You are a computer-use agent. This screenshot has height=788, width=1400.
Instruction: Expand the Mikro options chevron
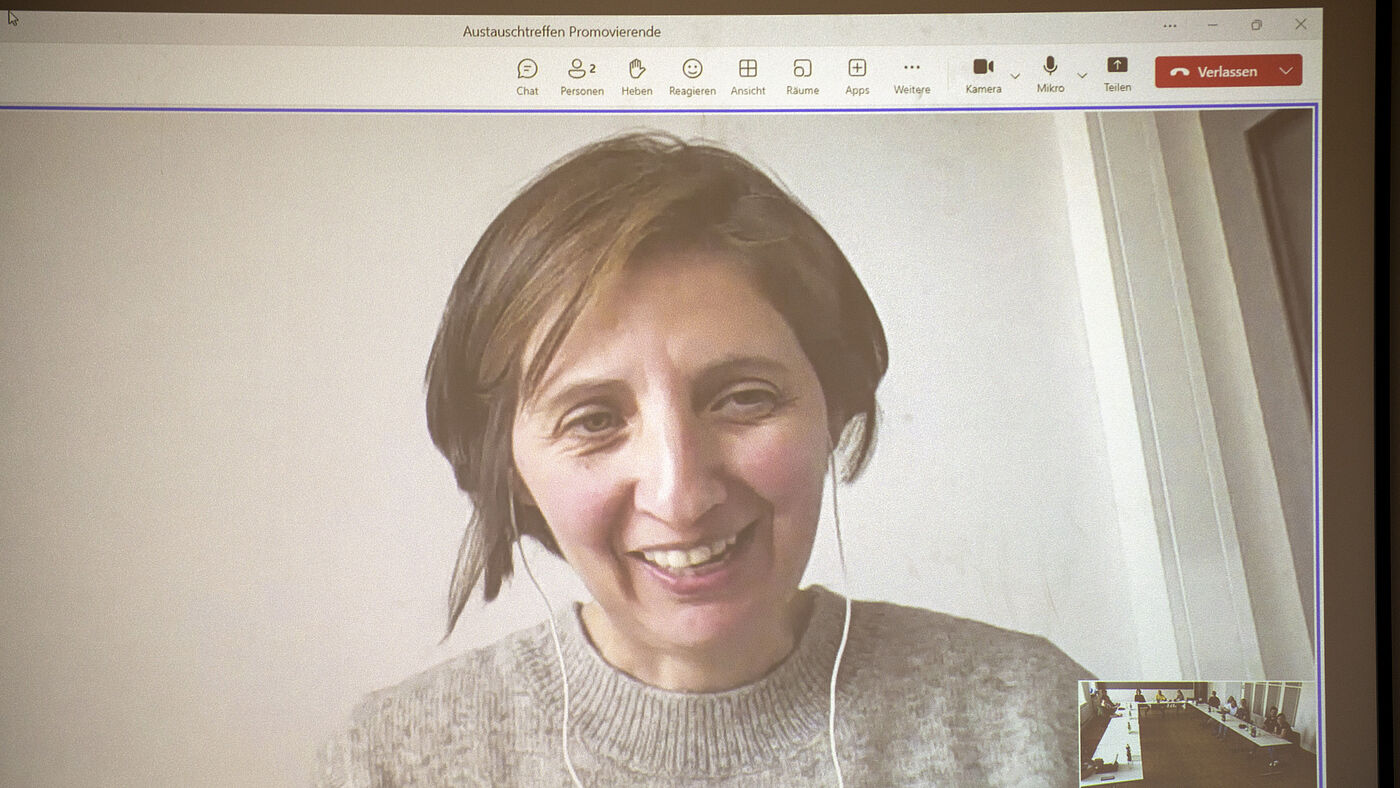point(1082,76)
